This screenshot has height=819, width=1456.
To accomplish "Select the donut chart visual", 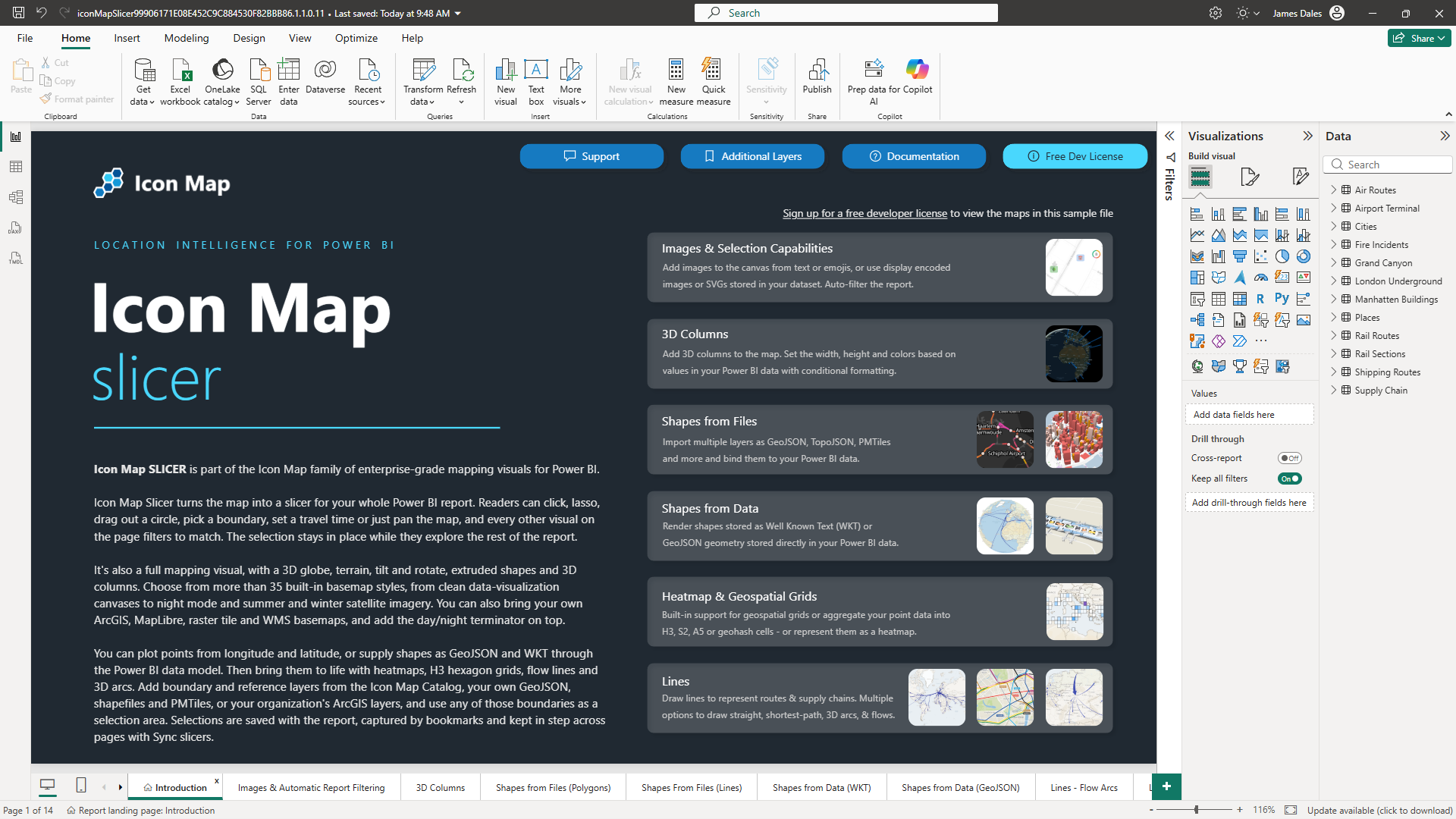I will (1303, 256).
